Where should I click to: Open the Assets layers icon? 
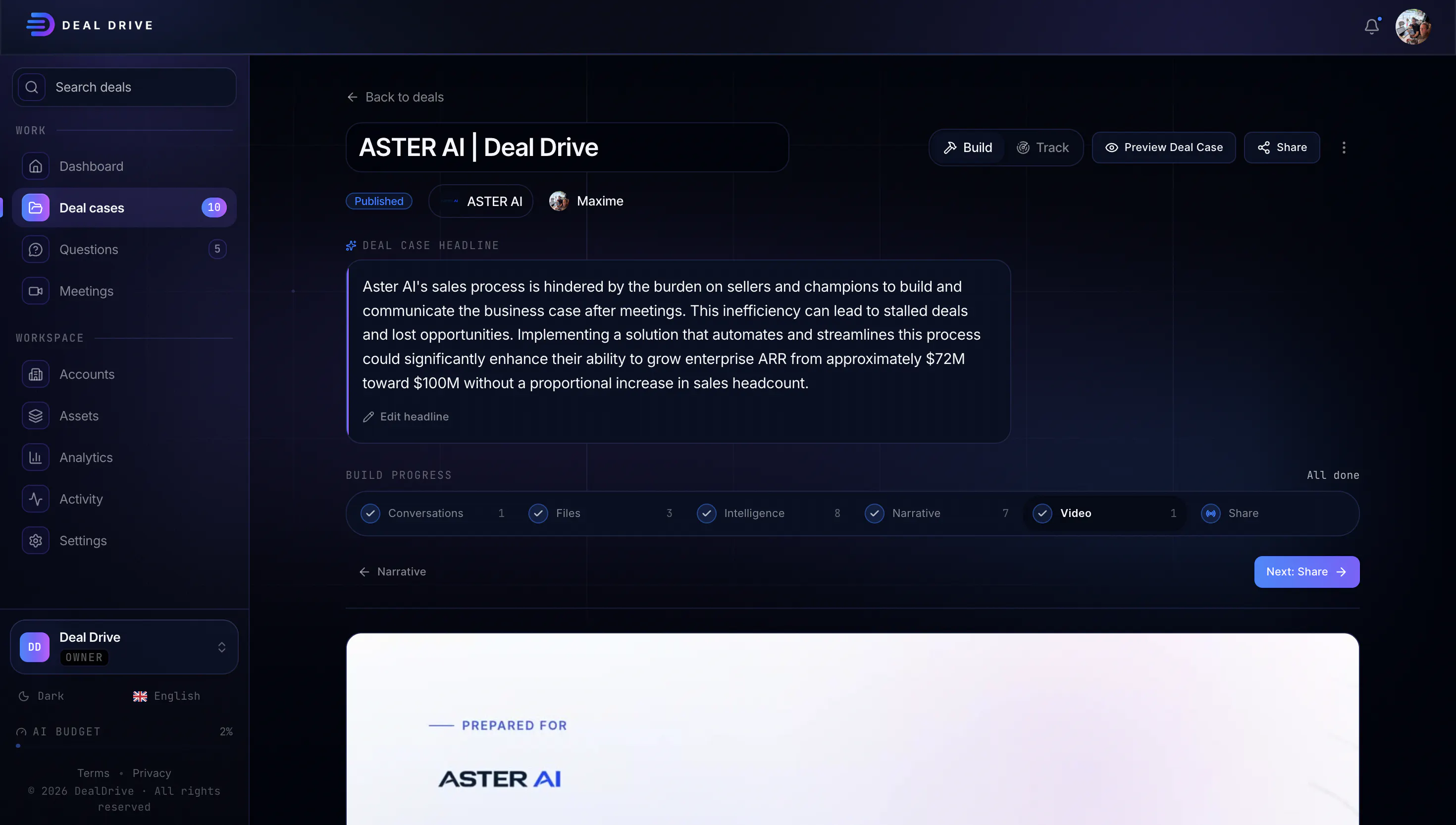click(36, 416)
